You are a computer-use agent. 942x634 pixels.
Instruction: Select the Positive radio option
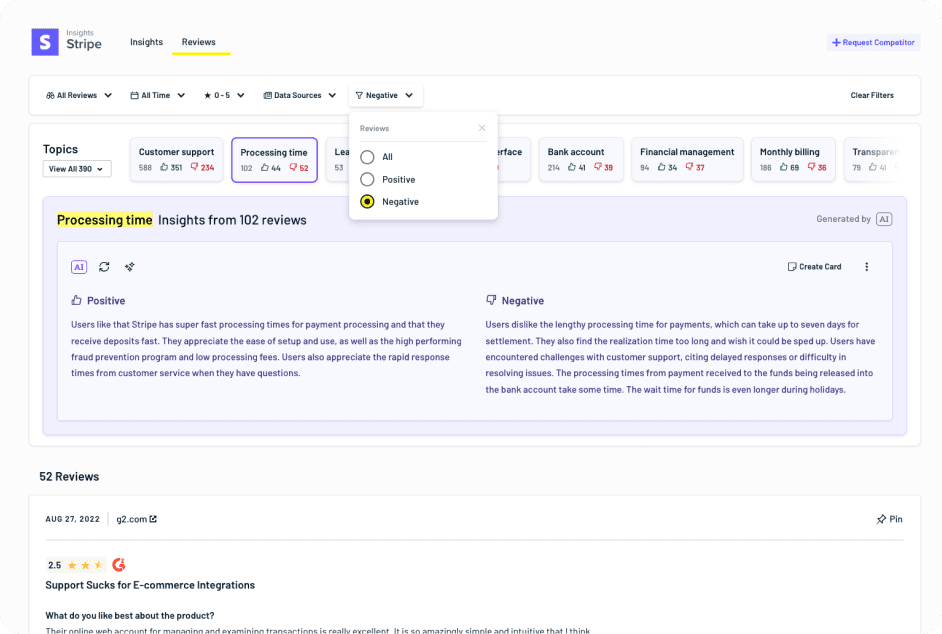tap(367, 179)
